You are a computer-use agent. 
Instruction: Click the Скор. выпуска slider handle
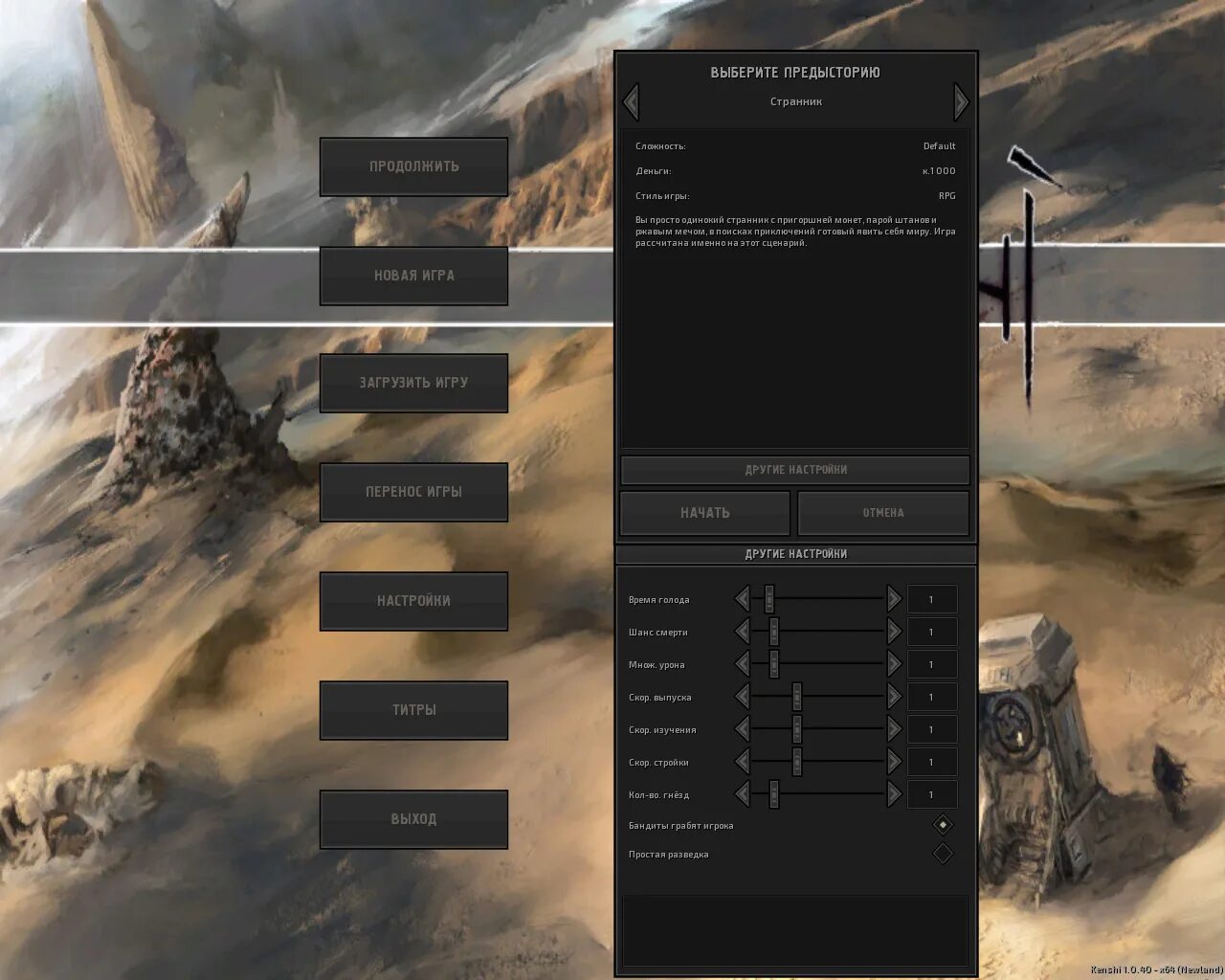click(796, 697)
